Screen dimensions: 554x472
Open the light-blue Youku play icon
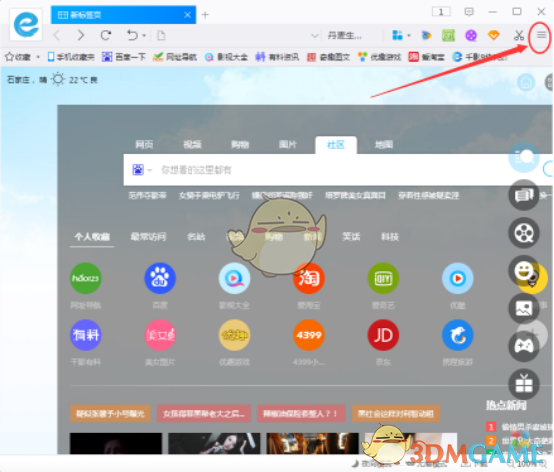458,278
